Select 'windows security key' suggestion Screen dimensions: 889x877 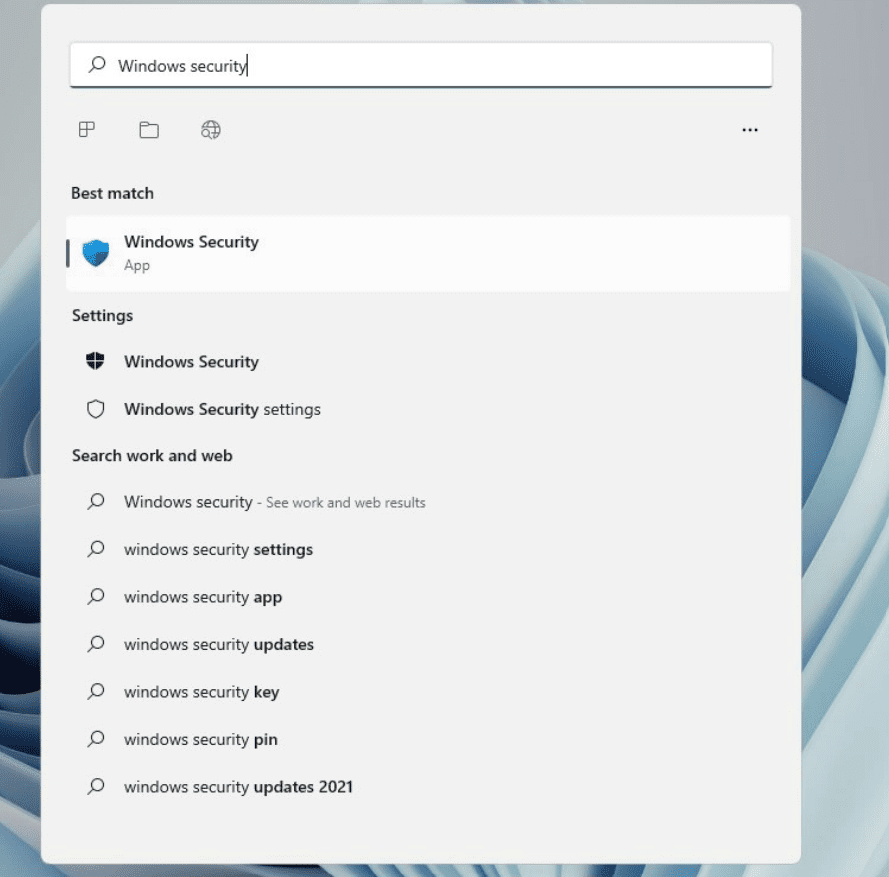pyautogui.click(x=428, y=692)
